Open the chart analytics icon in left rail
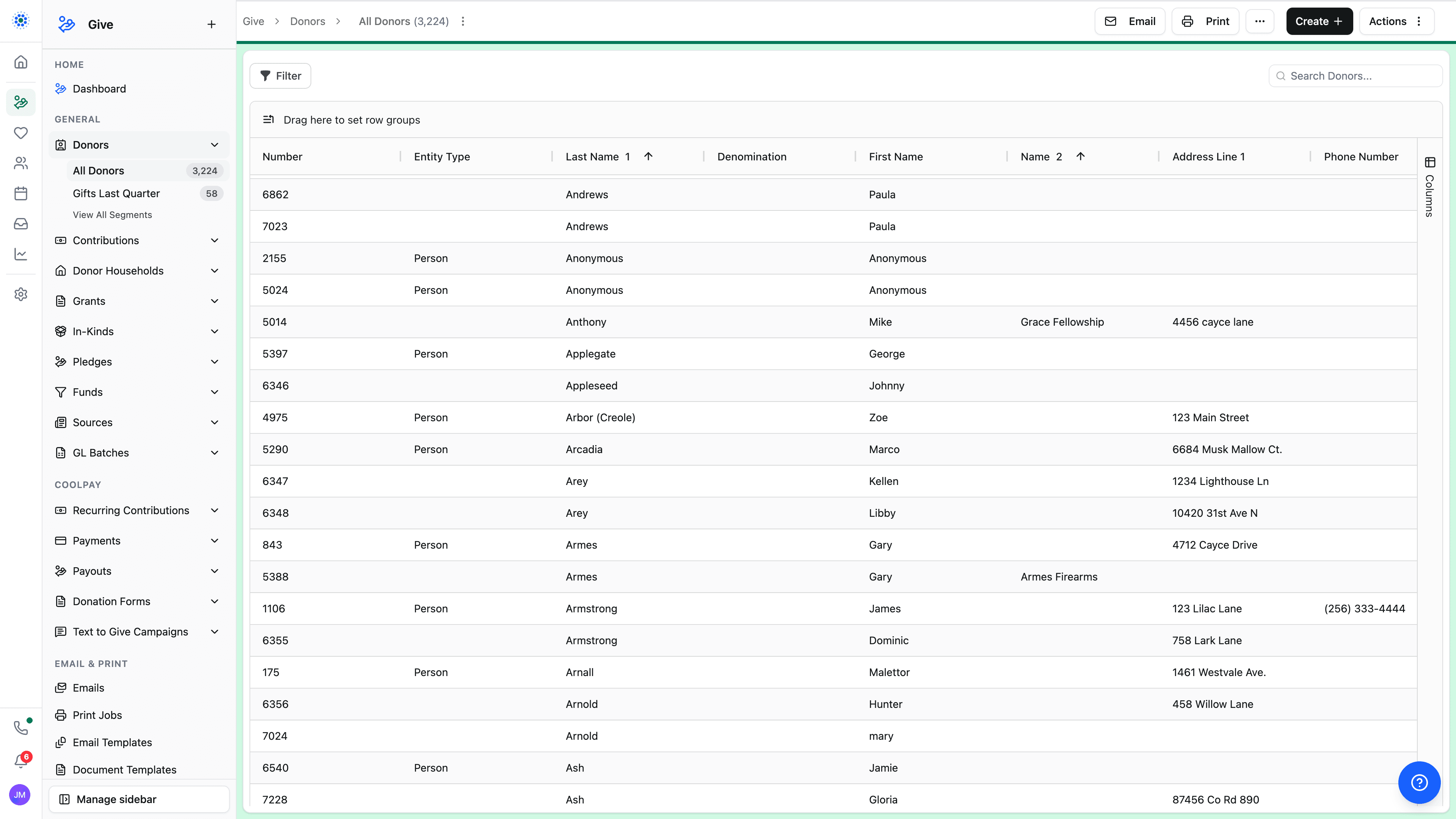The height and width of the screenshot is (819, 1456). point(21,254)
